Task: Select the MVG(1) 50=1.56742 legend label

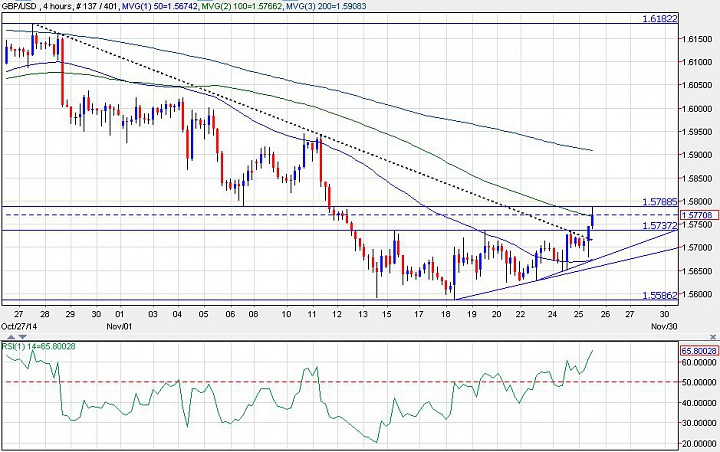Action: click(x=158, y=6)
